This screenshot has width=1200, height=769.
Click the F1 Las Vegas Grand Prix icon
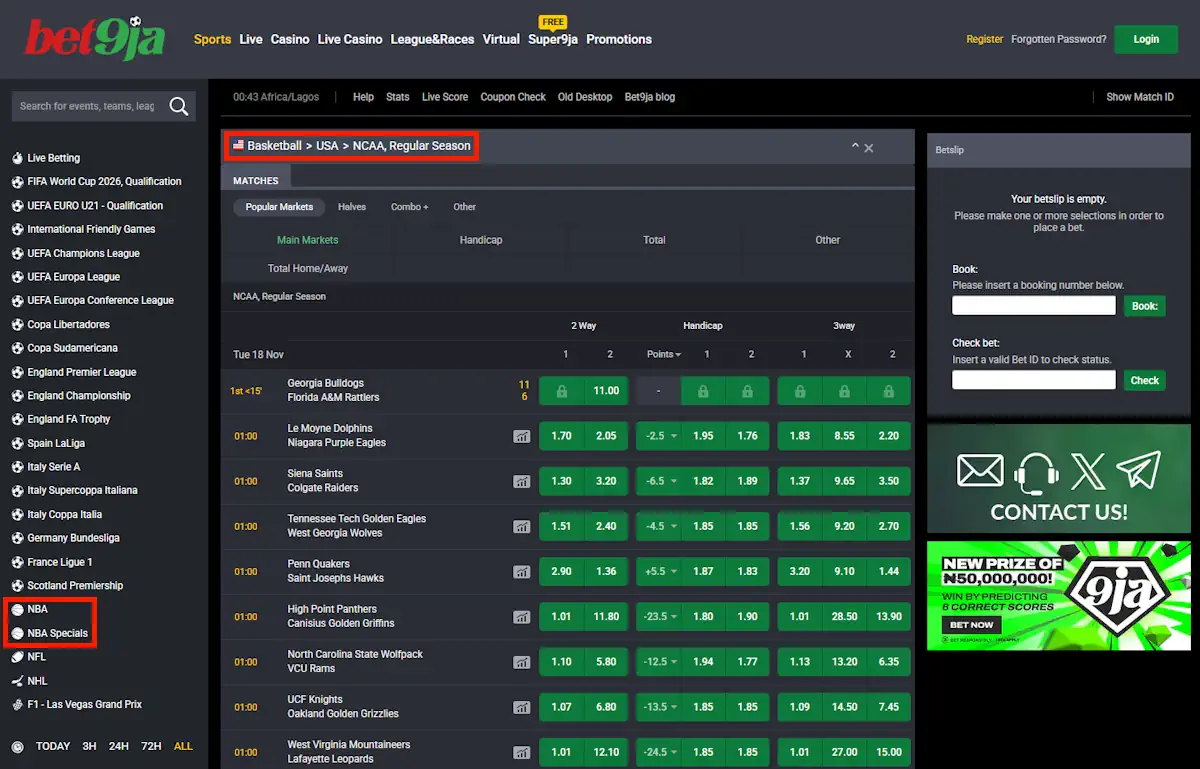(20, 704)
